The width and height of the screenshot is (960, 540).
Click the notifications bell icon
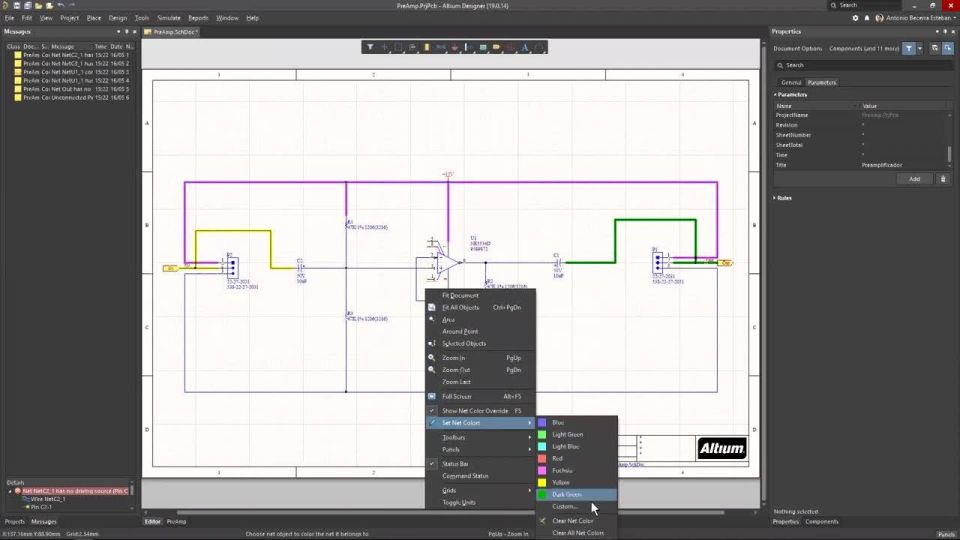pyautogui.click(x=867, y=18)
